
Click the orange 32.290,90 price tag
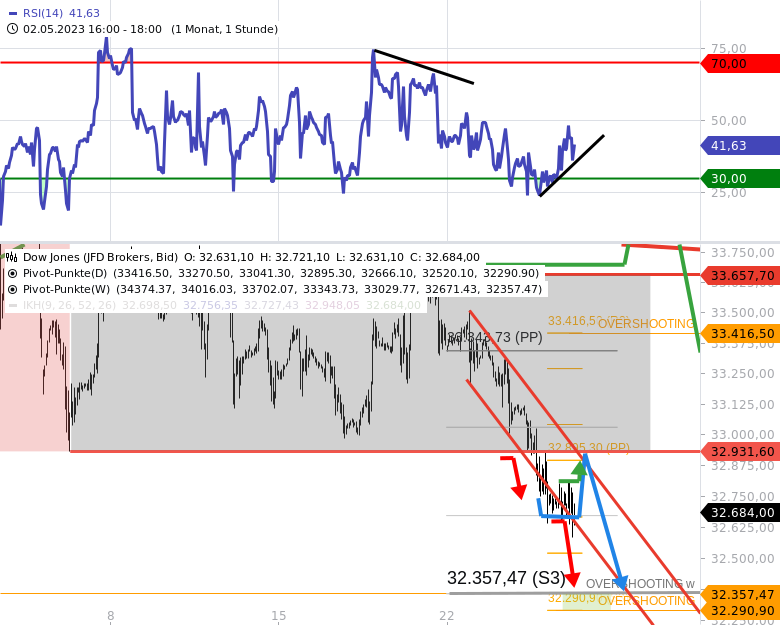click(x=740, y=611)
